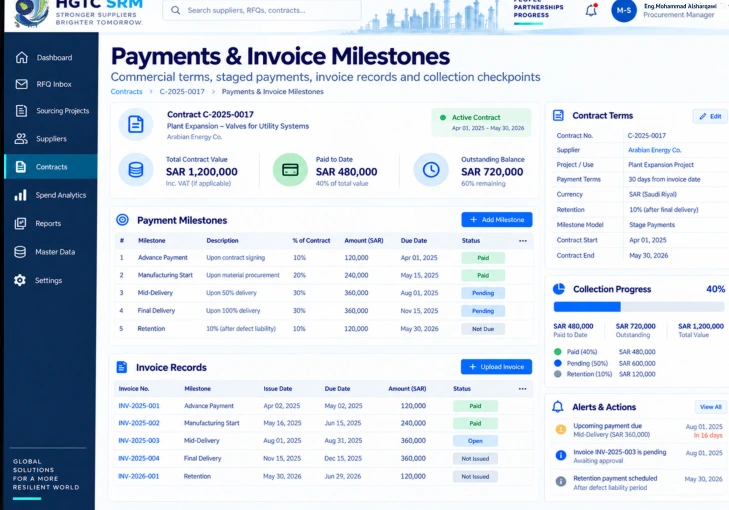Click the Active Contract status badge
729x510 pixels.
pos(481,122)
